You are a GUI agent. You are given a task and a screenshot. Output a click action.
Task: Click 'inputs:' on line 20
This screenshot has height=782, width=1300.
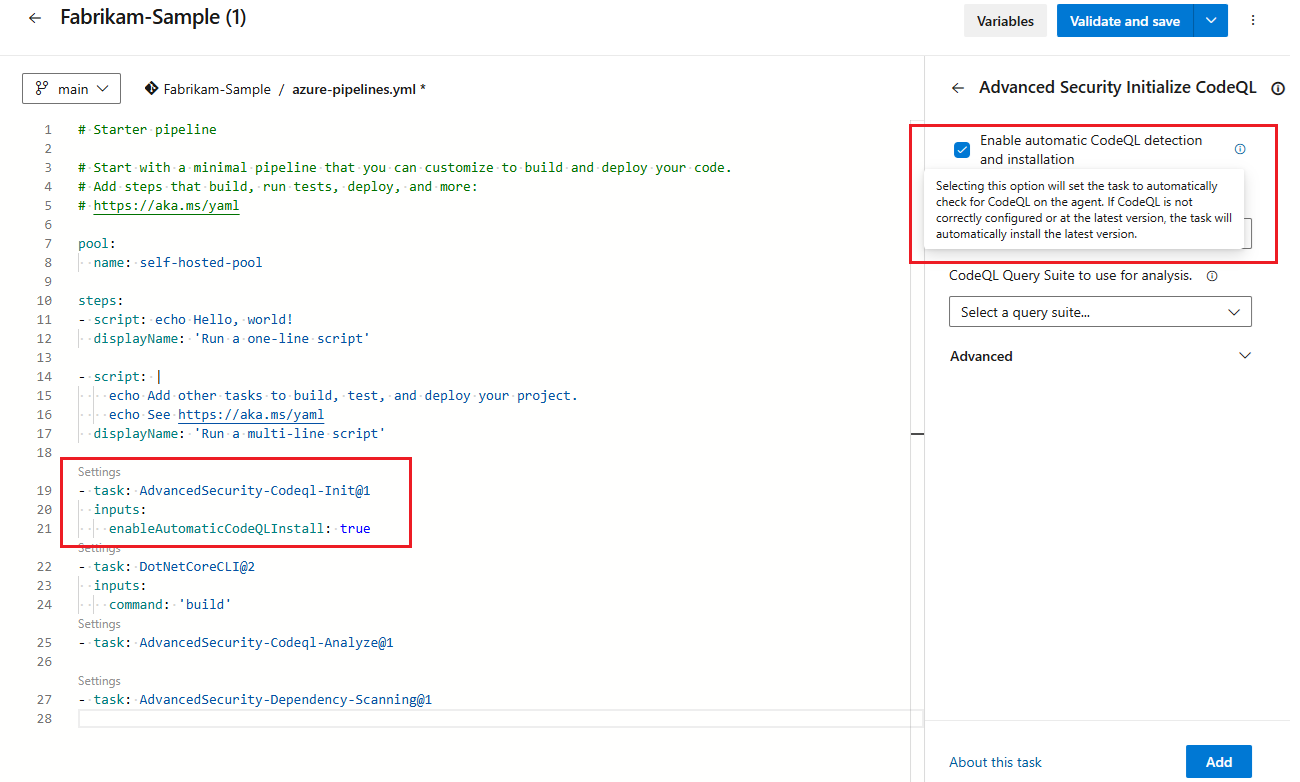tap(120, 509)
